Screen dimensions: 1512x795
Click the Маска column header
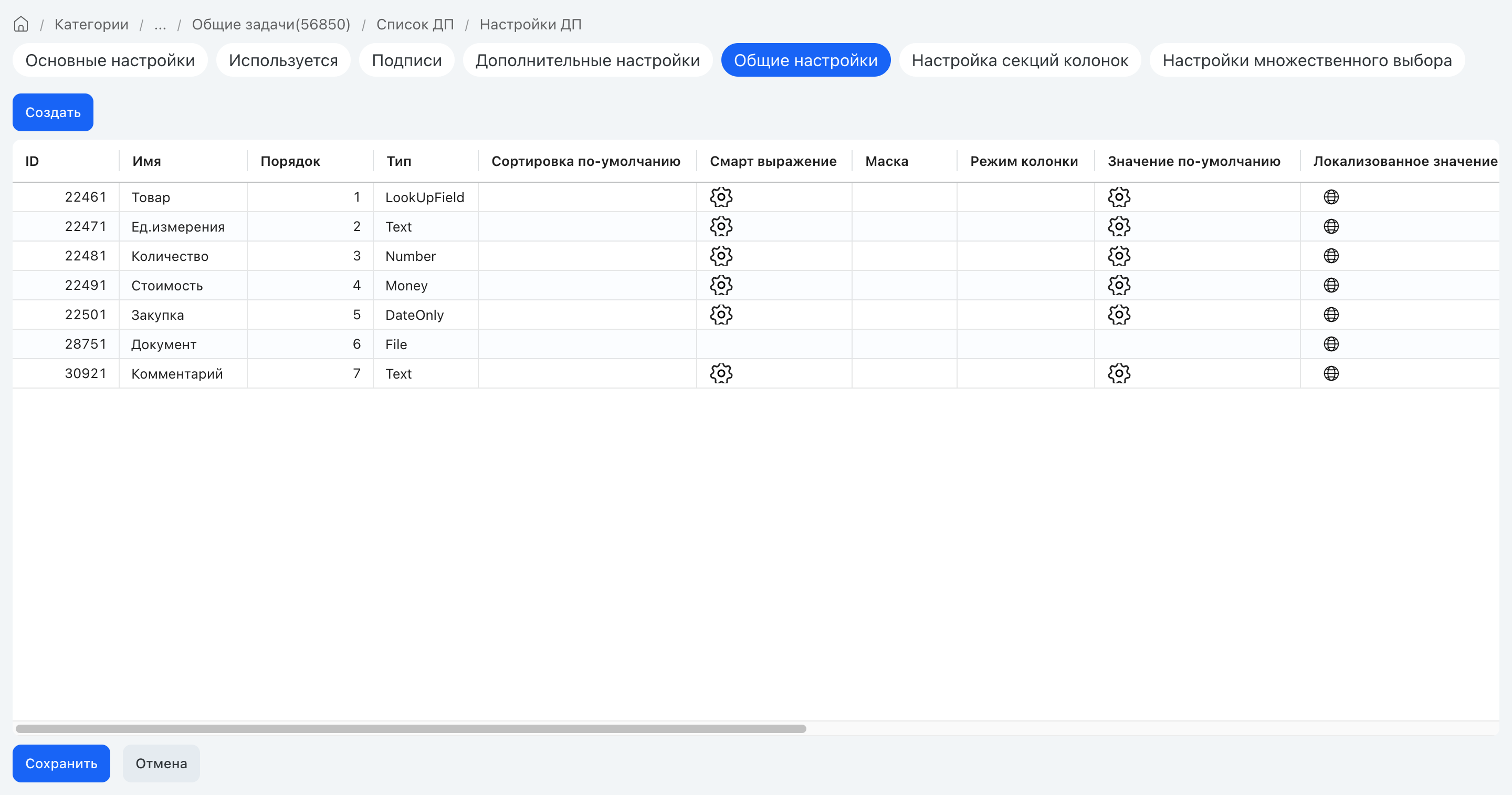tap(905, 161)
